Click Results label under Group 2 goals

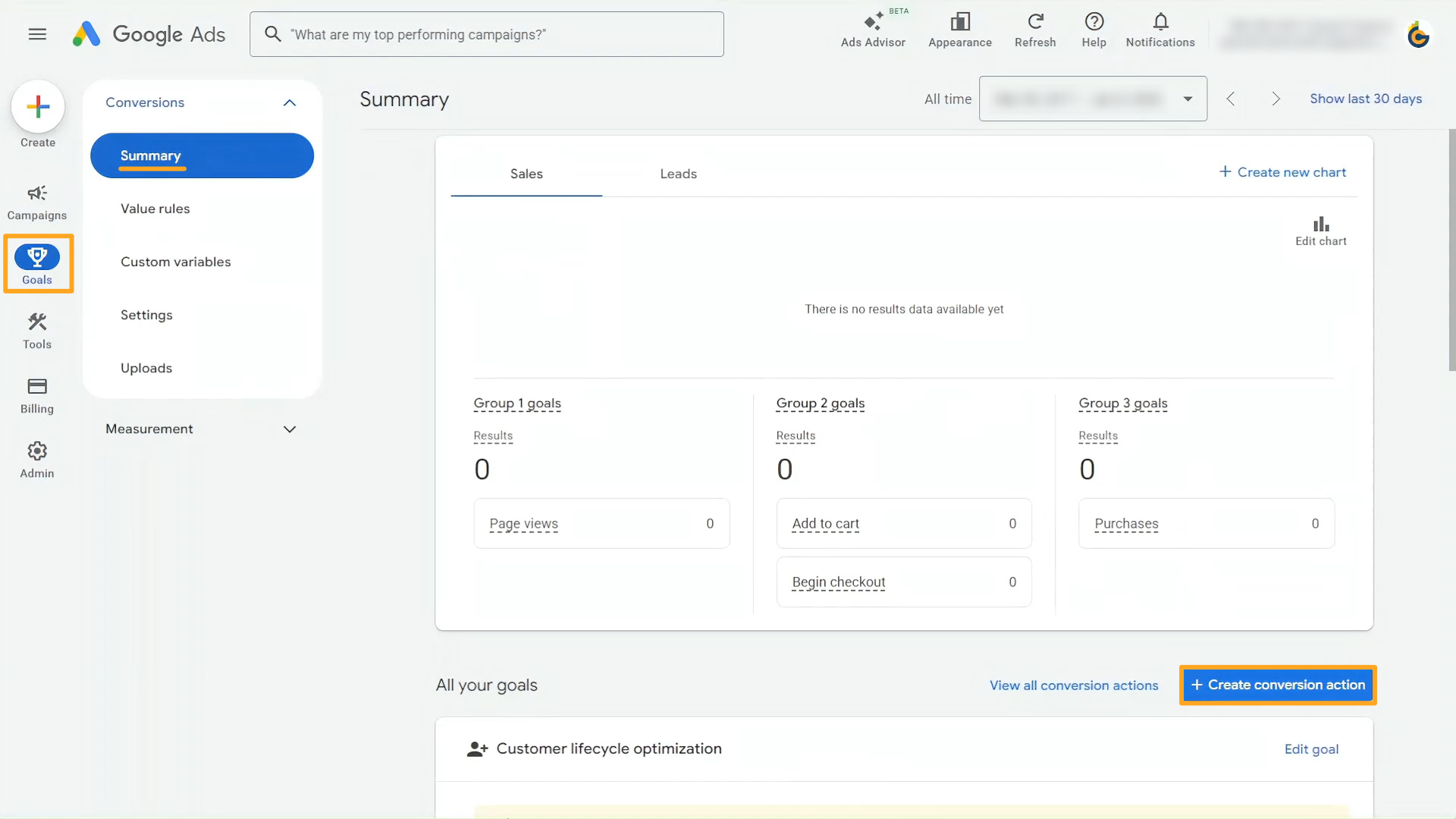pos(795,436)
